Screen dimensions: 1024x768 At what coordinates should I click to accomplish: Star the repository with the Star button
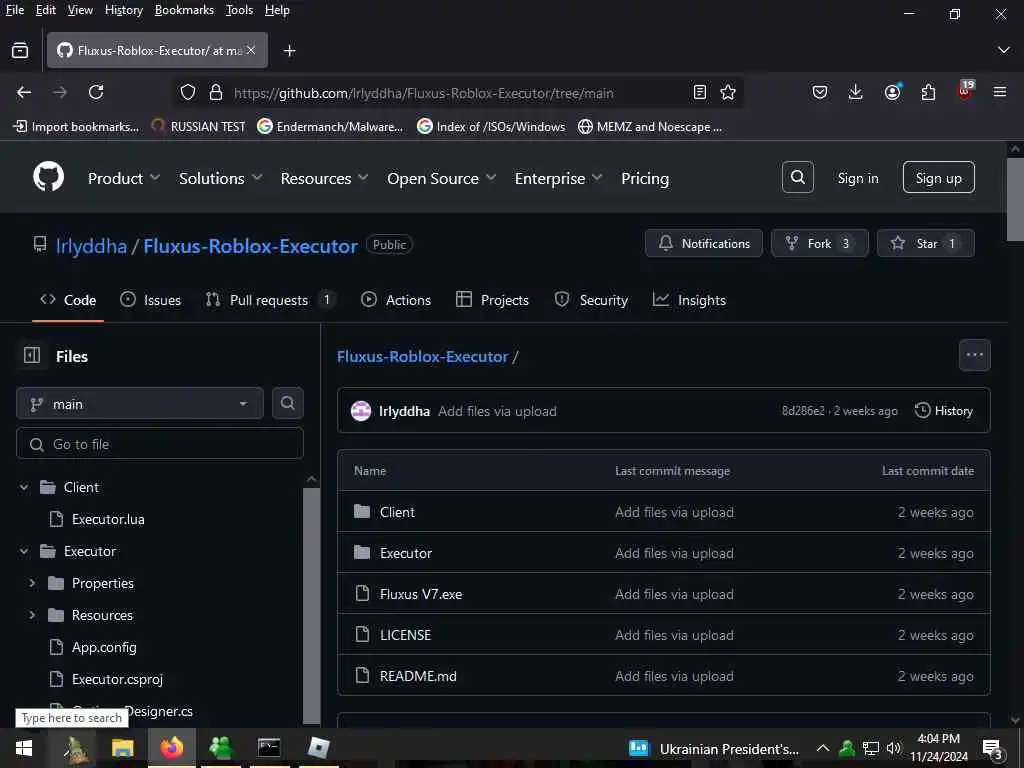[x=925, y=243]
